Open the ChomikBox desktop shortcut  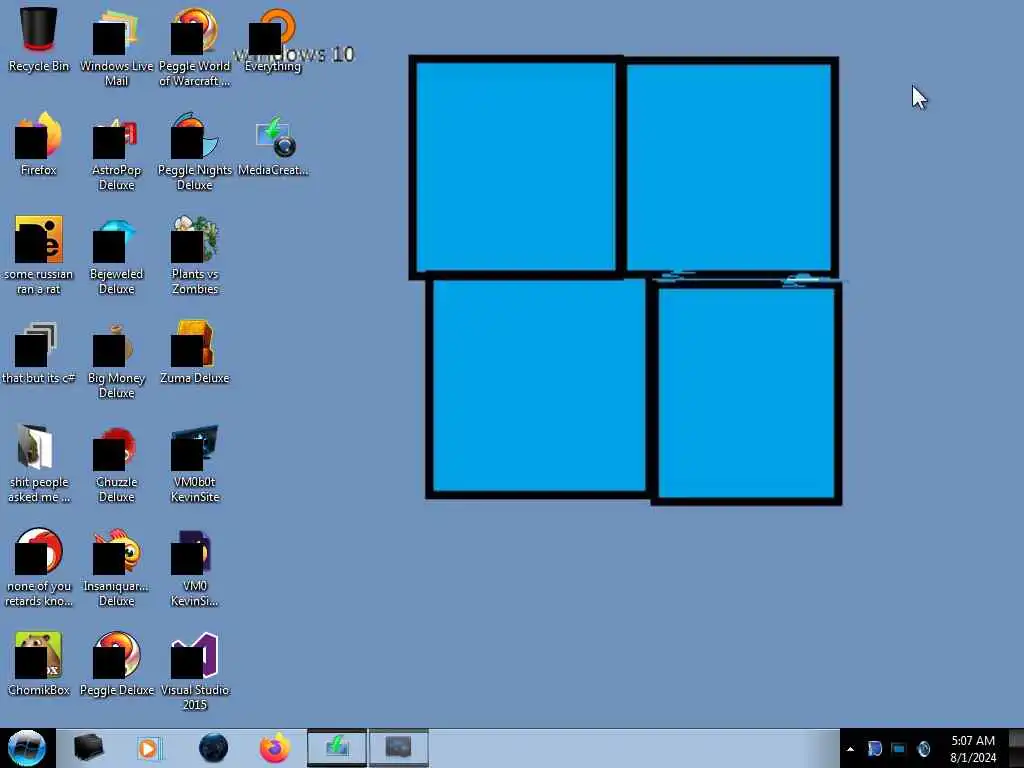tap(39, 664)
